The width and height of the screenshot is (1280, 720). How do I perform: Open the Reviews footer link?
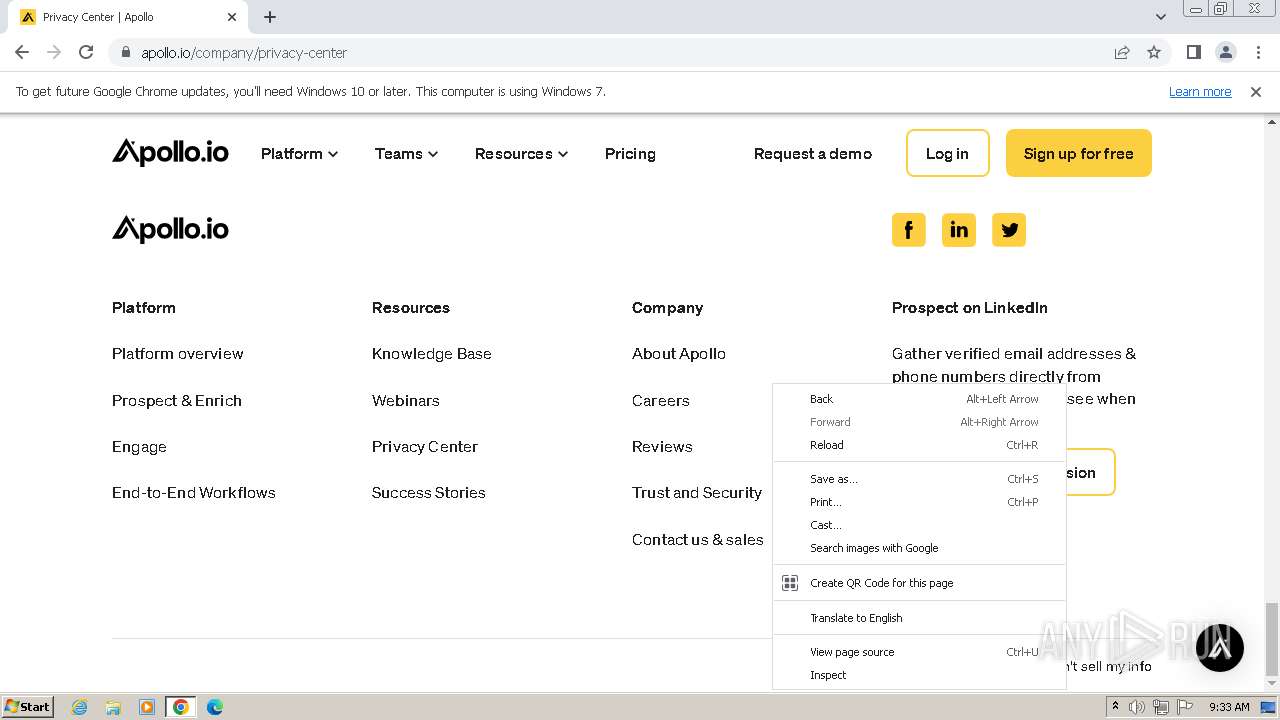tap(662, 447)
